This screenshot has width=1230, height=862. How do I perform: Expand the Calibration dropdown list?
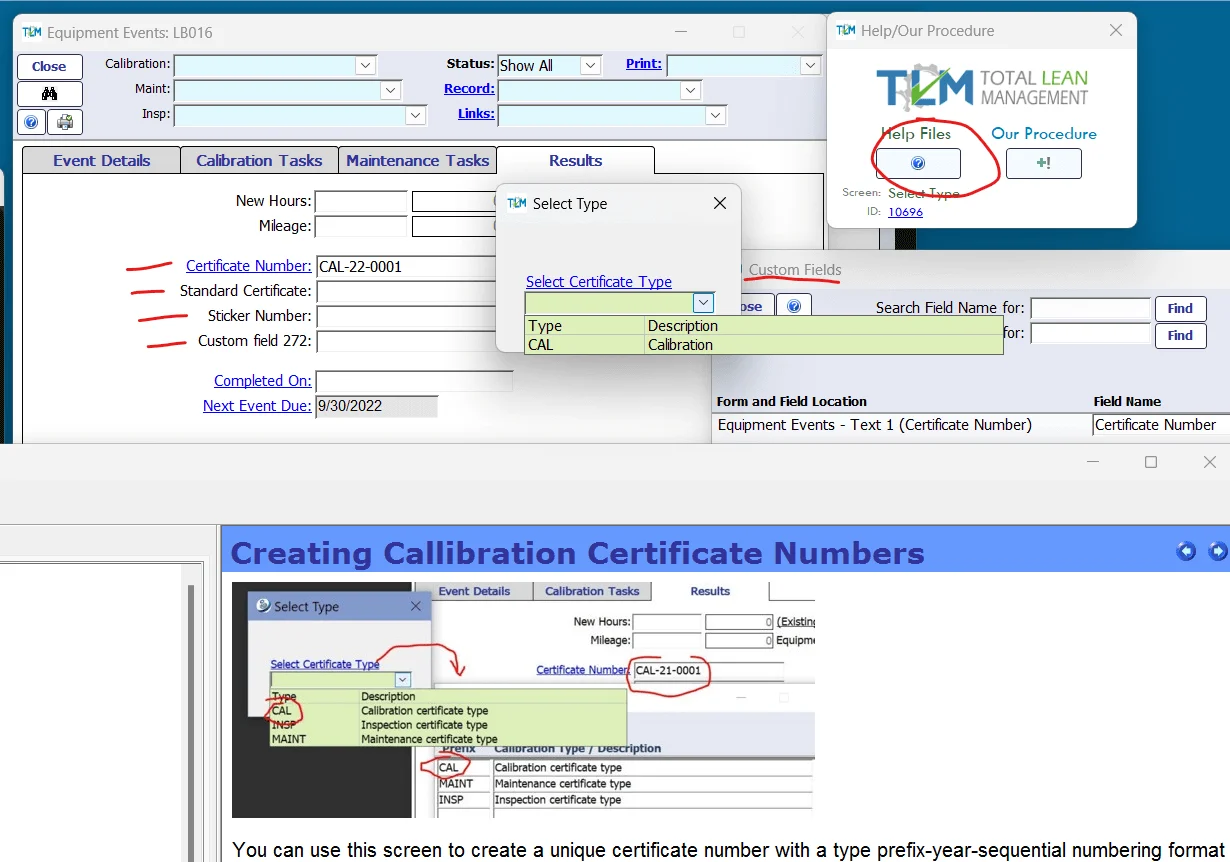click(365, 66)
